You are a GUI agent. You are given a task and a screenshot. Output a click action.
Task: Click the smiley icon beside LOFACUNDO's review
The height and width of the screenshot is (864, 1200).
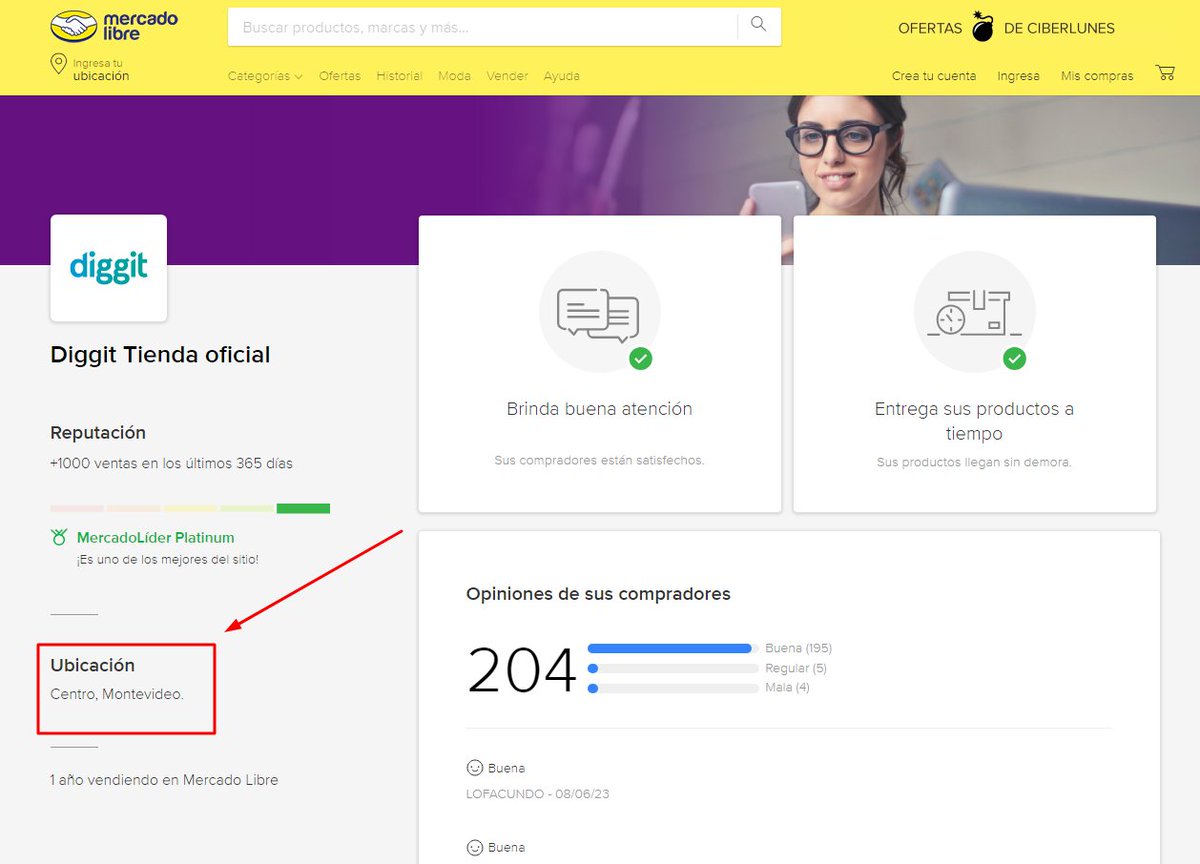pyautogui.click(x=475, y=768)
